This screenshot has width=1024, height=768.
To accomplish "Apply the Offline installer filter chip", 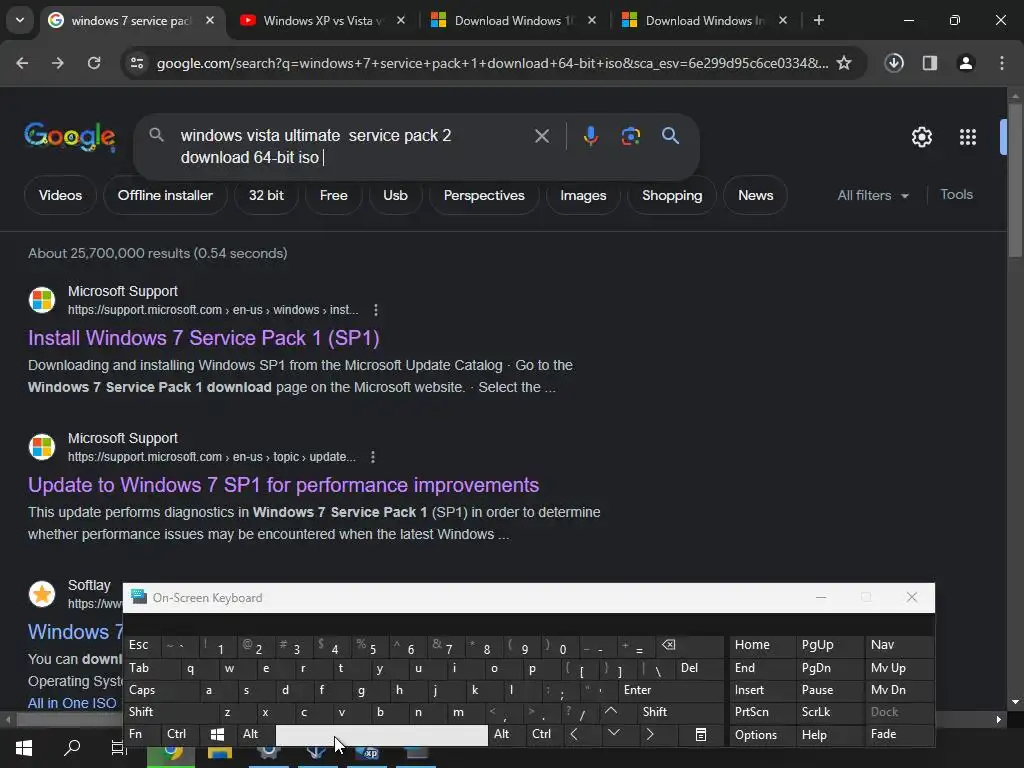I will [165, 195].
